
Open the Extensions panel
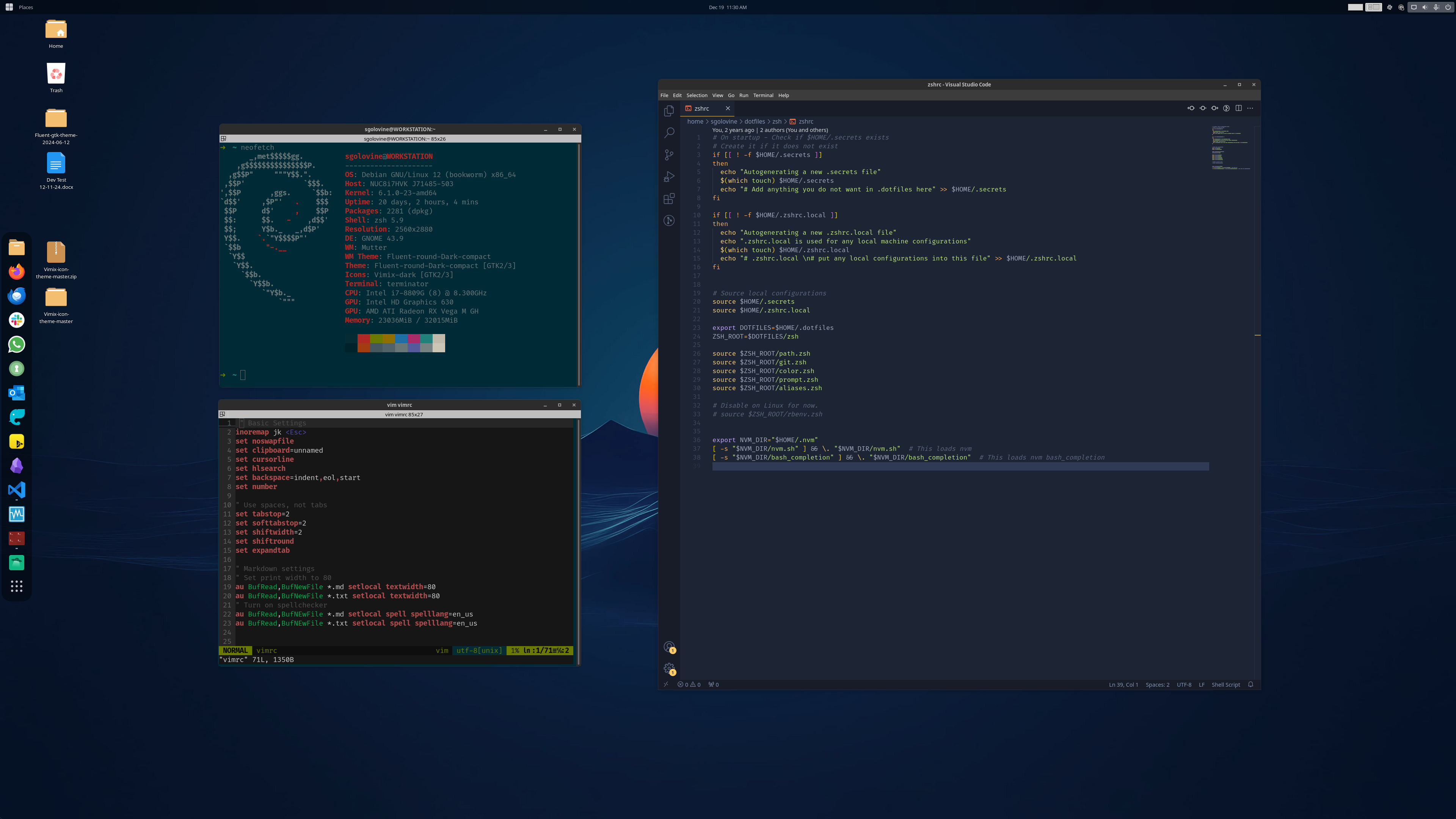click(x=669, y=198)
